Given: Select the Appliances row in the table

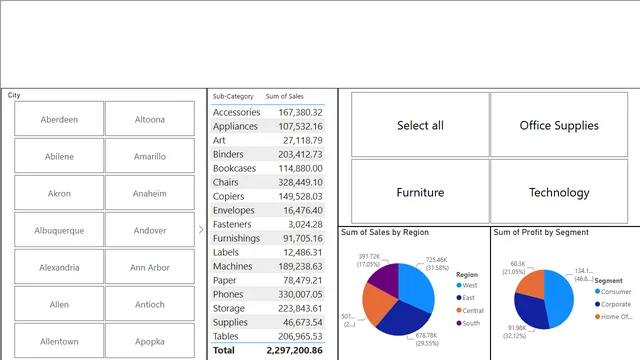Looking at the screenshot, I should 268,126.
